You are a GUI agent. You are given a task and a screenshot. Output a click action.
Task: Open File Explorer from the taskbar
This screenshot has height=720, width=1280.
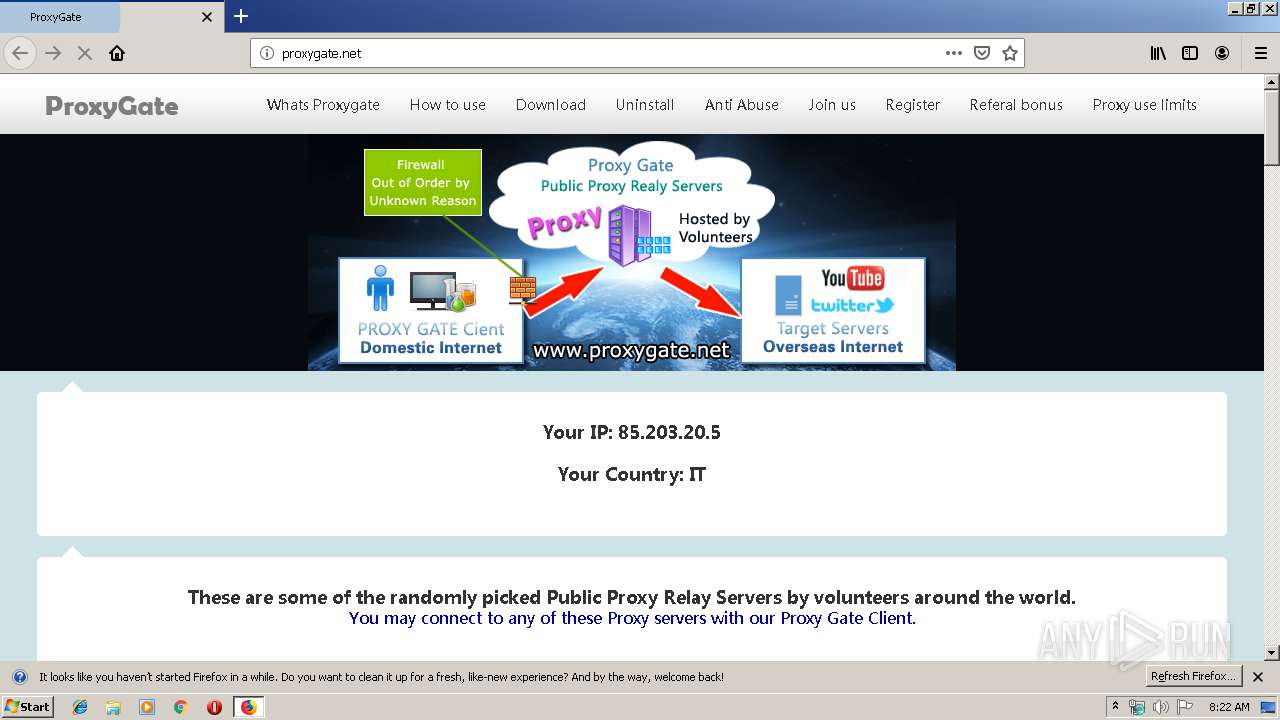tap(113, 707)
